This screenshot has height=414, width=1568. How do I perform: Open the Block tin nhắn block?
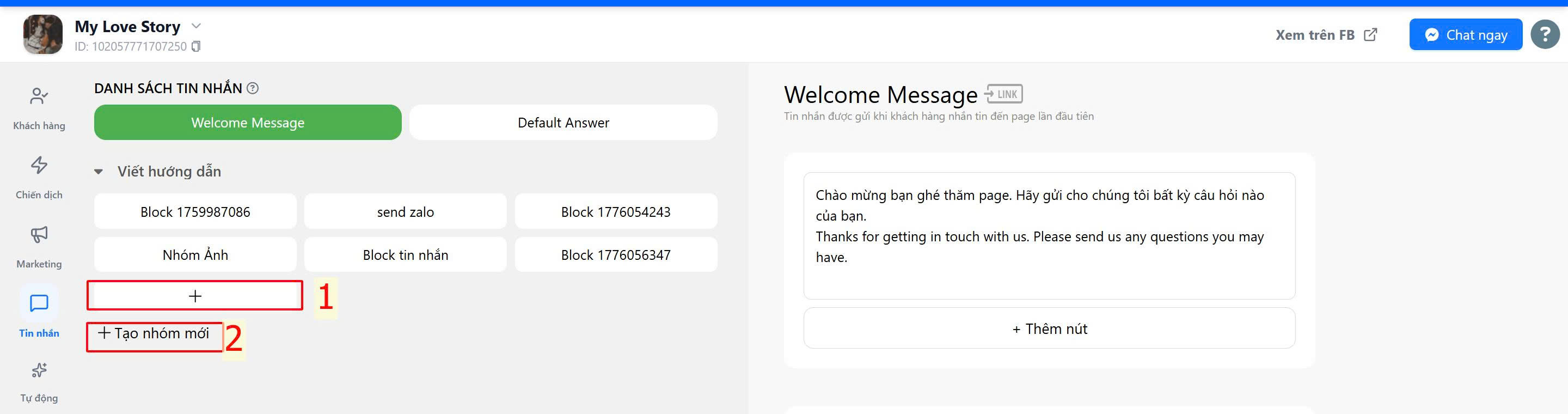[x=406, y=254]
